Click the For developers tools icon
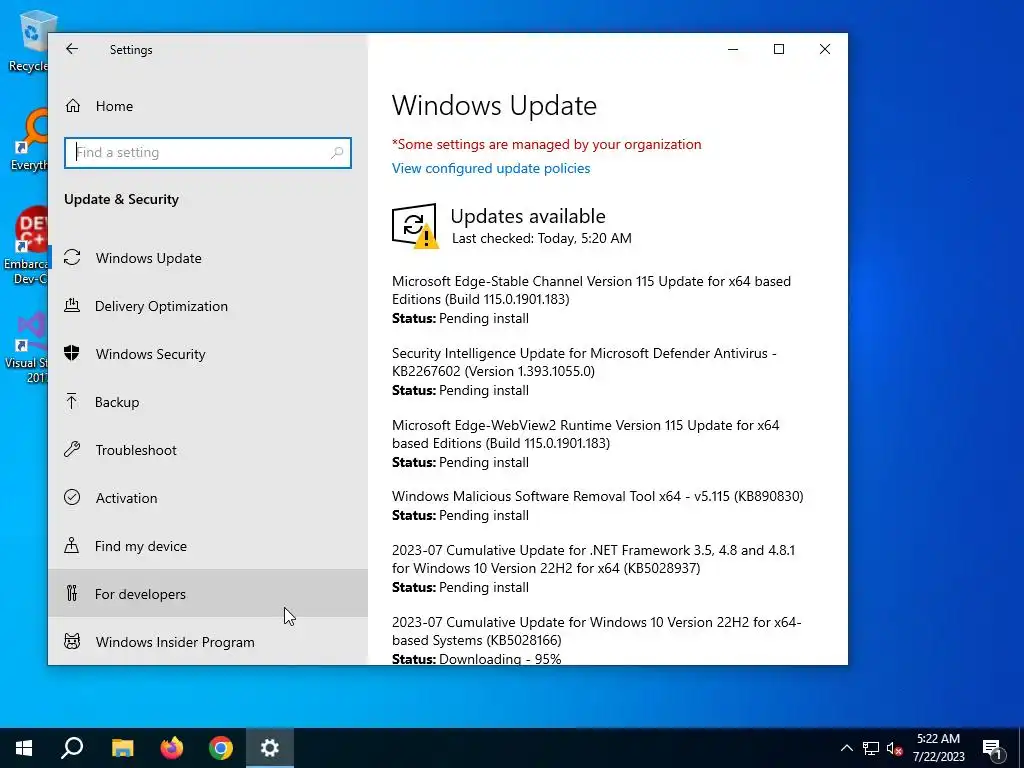 (72, 593)
